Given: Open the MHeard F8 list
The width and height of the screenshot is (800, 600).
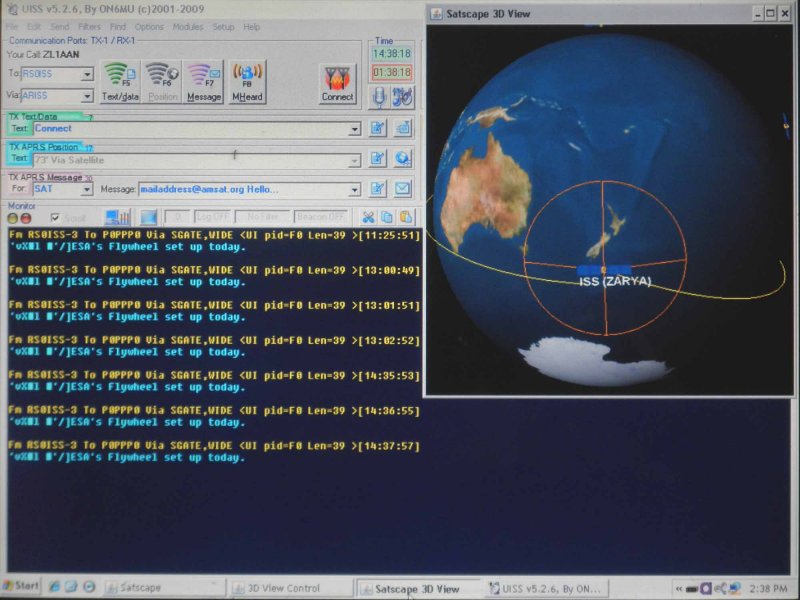Looking at the screenshot, I should point(247,82).
